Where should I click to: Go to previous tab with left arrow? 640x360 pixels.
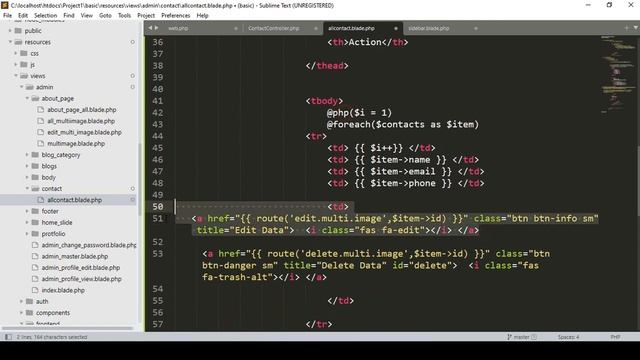(150, 28)
